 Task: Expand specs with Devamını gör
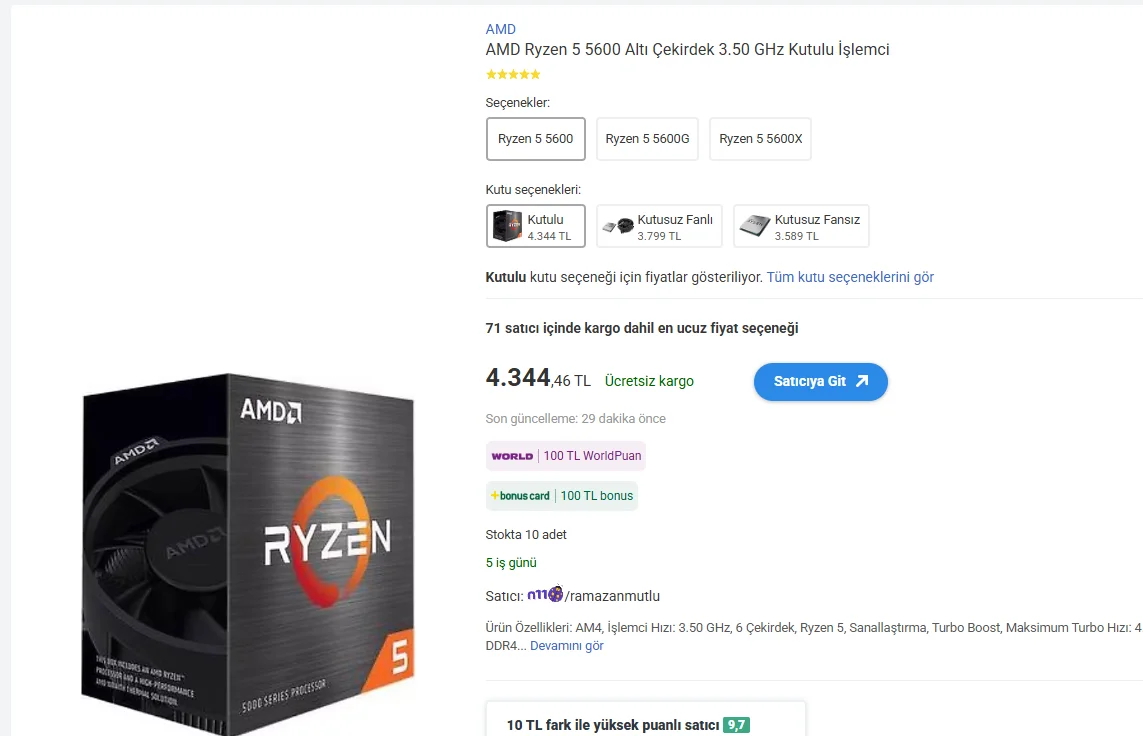[566, 646]
